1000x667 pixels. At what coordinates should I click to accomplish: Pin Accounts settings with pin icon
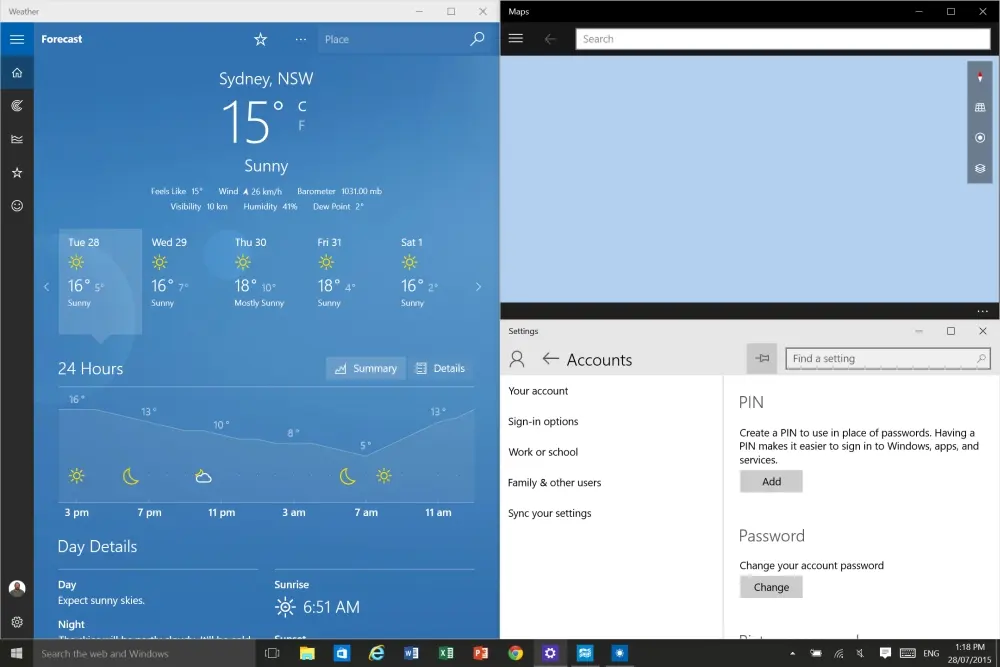[762, 358]
